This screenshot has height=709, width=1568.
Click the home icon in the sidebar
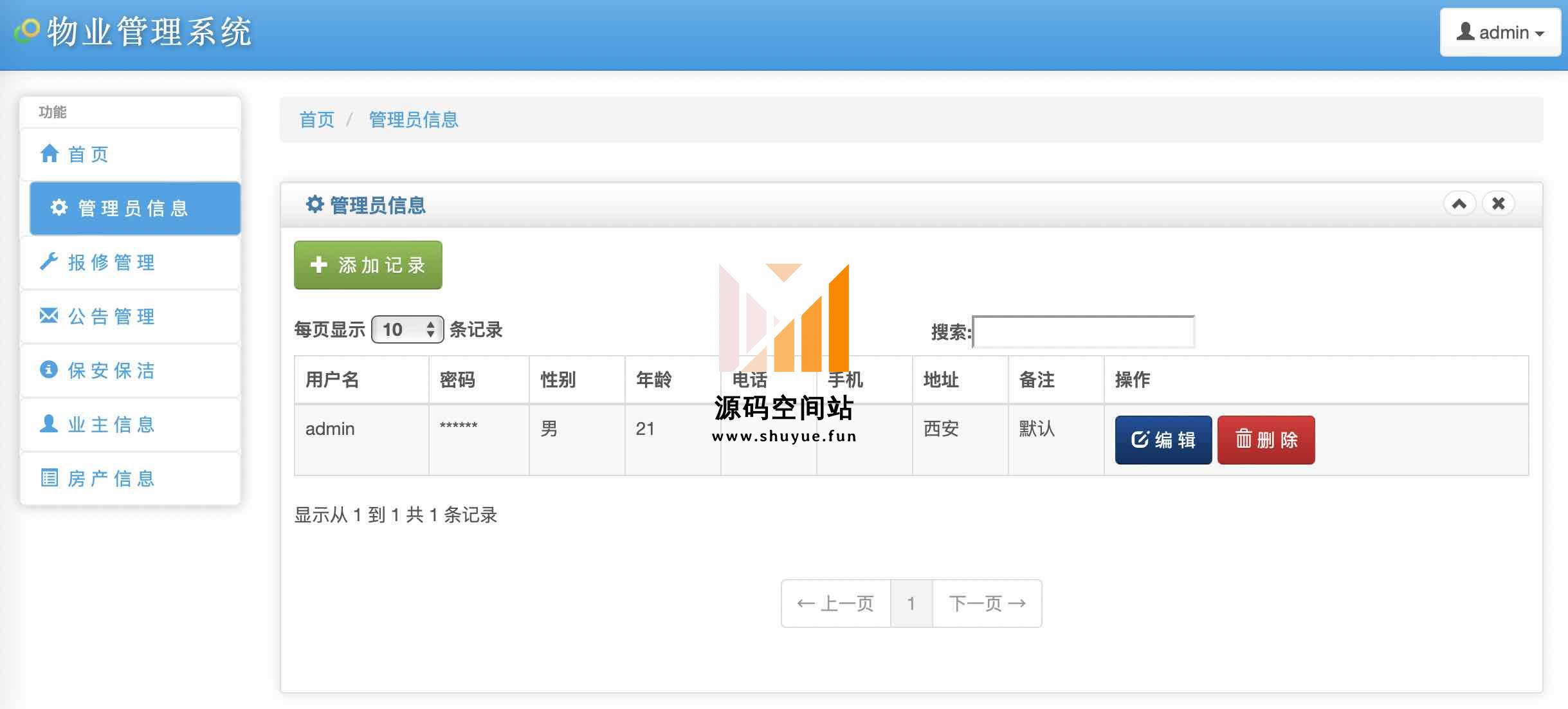point(50,154)
